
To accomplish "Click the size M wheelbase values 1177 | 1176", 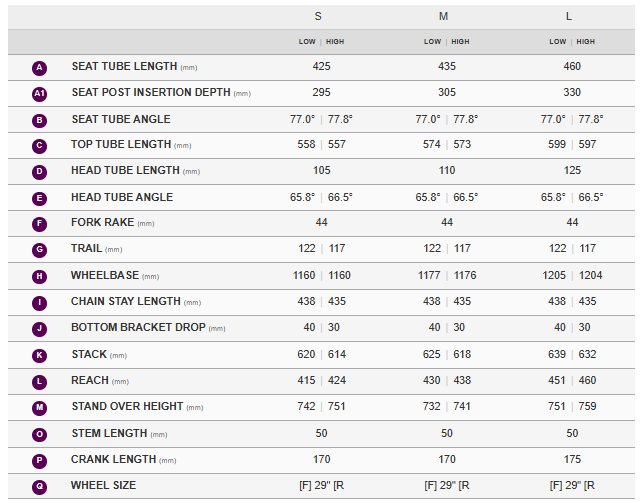I will (x=446, y=275).
